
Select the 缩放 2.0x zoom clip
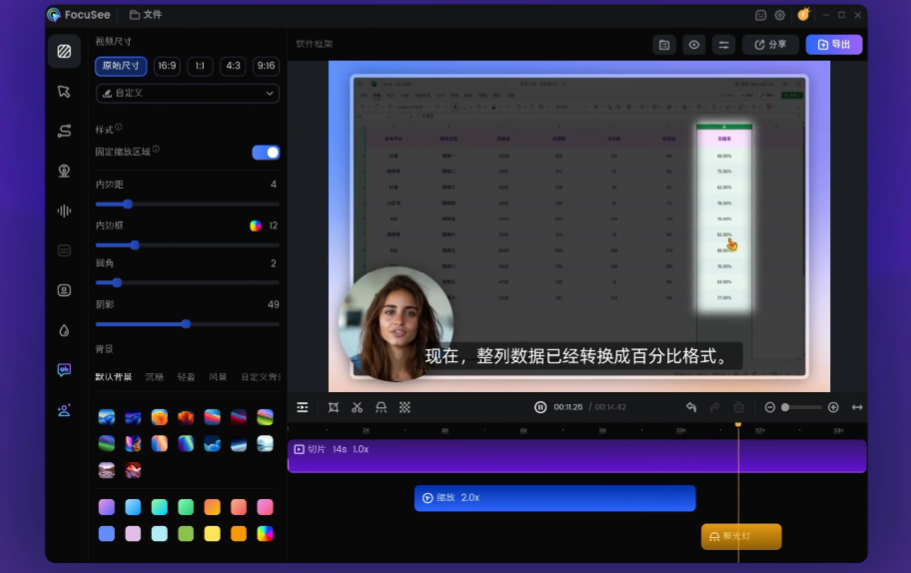pos(555,498)
